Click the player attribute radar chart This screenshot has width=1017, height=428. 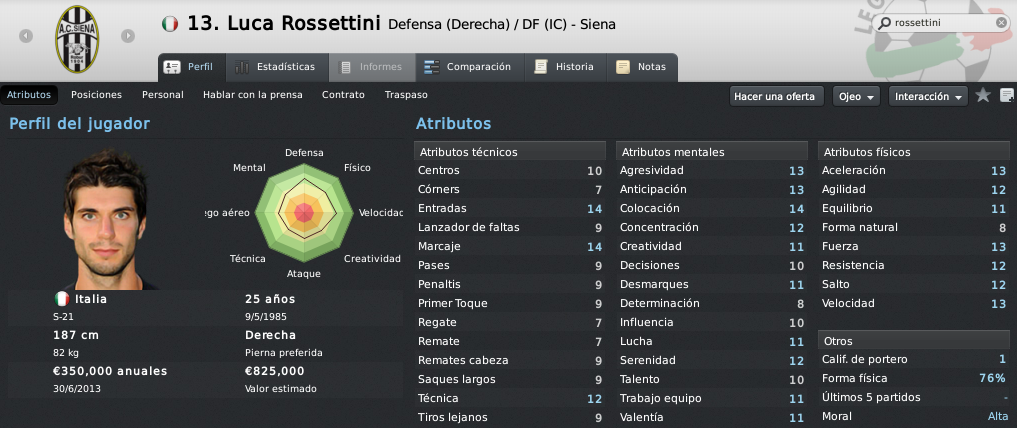coord(304,213)
